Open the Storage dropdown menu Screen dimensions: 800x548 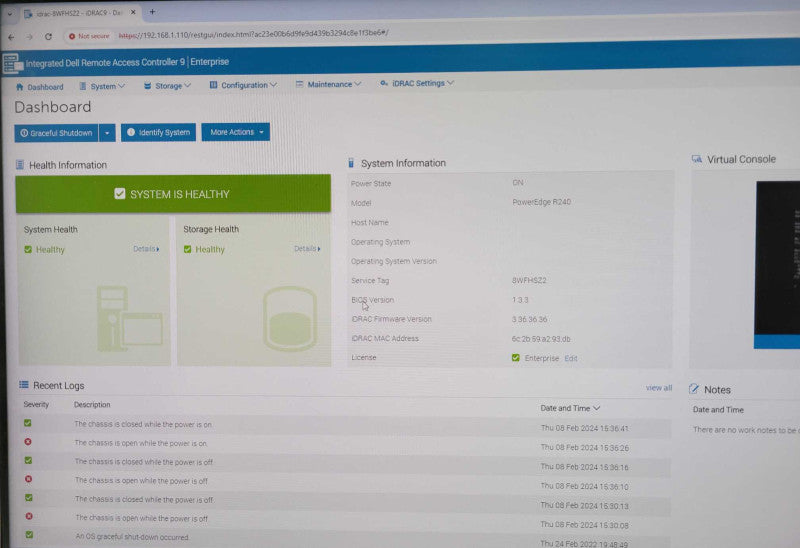coord(167,86)
